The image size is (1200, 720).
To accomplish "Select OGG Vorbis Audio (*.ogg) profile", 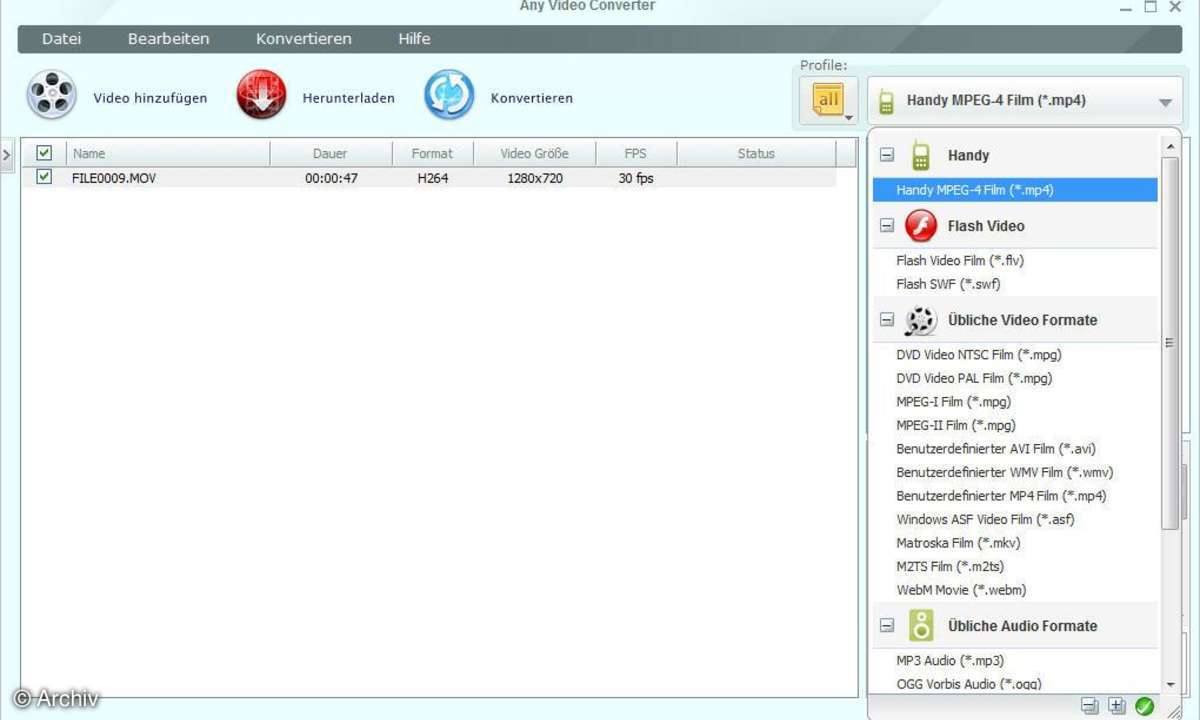I will (968, 684).
